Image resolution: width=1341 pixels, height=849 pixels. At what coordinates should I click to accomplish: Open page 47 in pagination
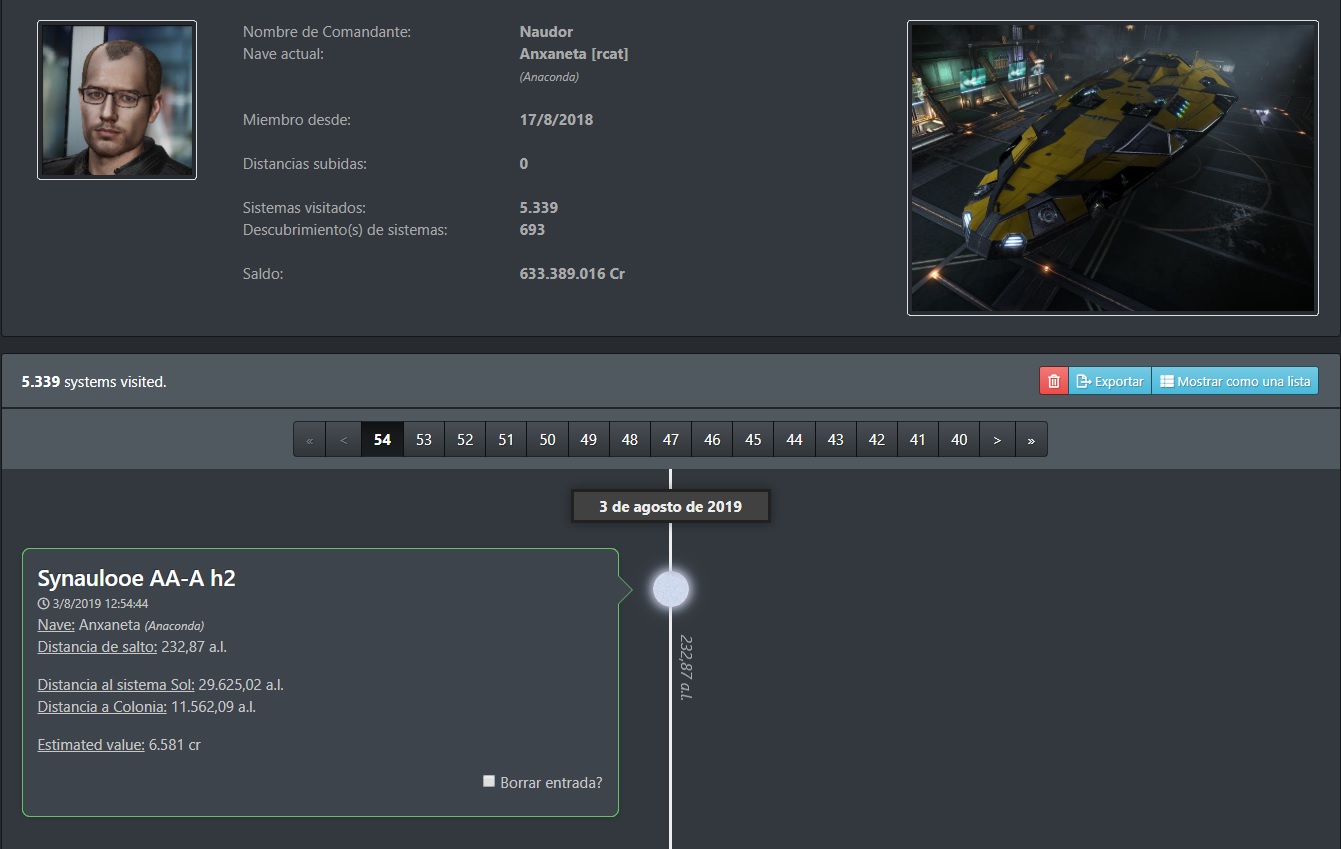coord(671,440)
